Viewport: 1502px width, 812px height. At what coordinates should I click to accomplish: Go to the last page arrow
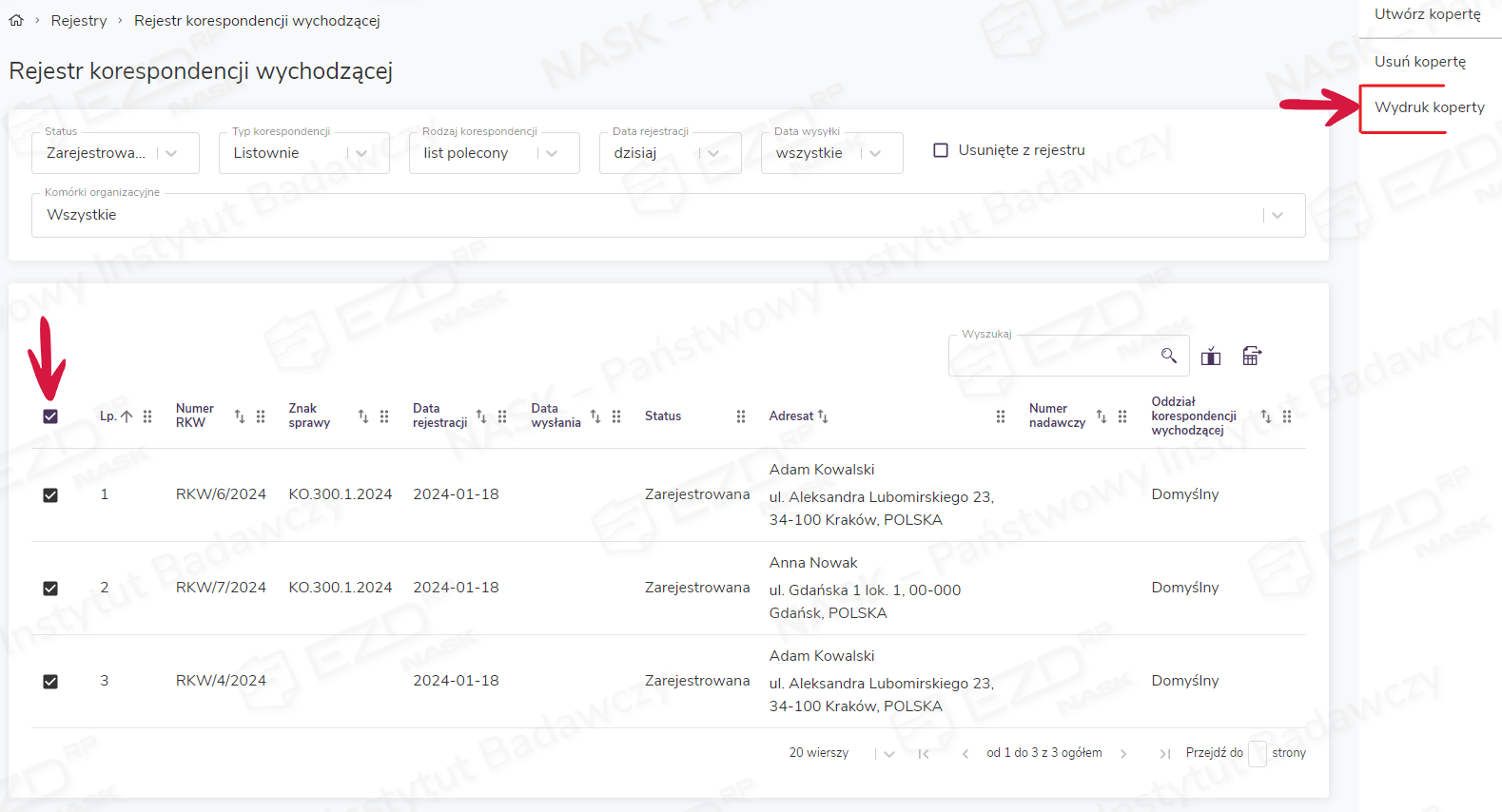(1164, 753)
